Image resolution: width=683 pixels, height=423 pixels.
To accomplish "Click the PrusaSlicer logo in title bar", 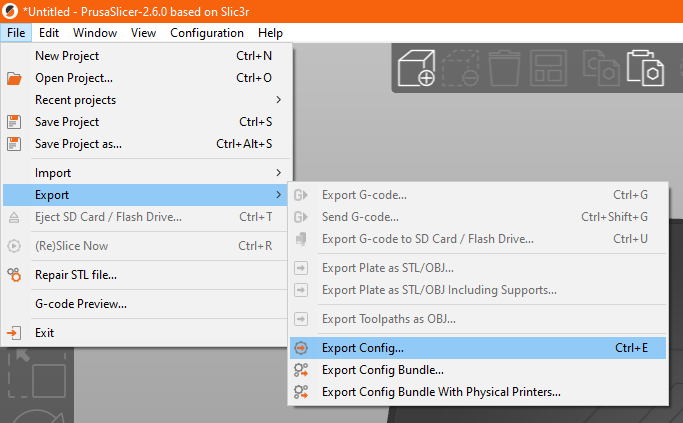I will tap(10, 11).
